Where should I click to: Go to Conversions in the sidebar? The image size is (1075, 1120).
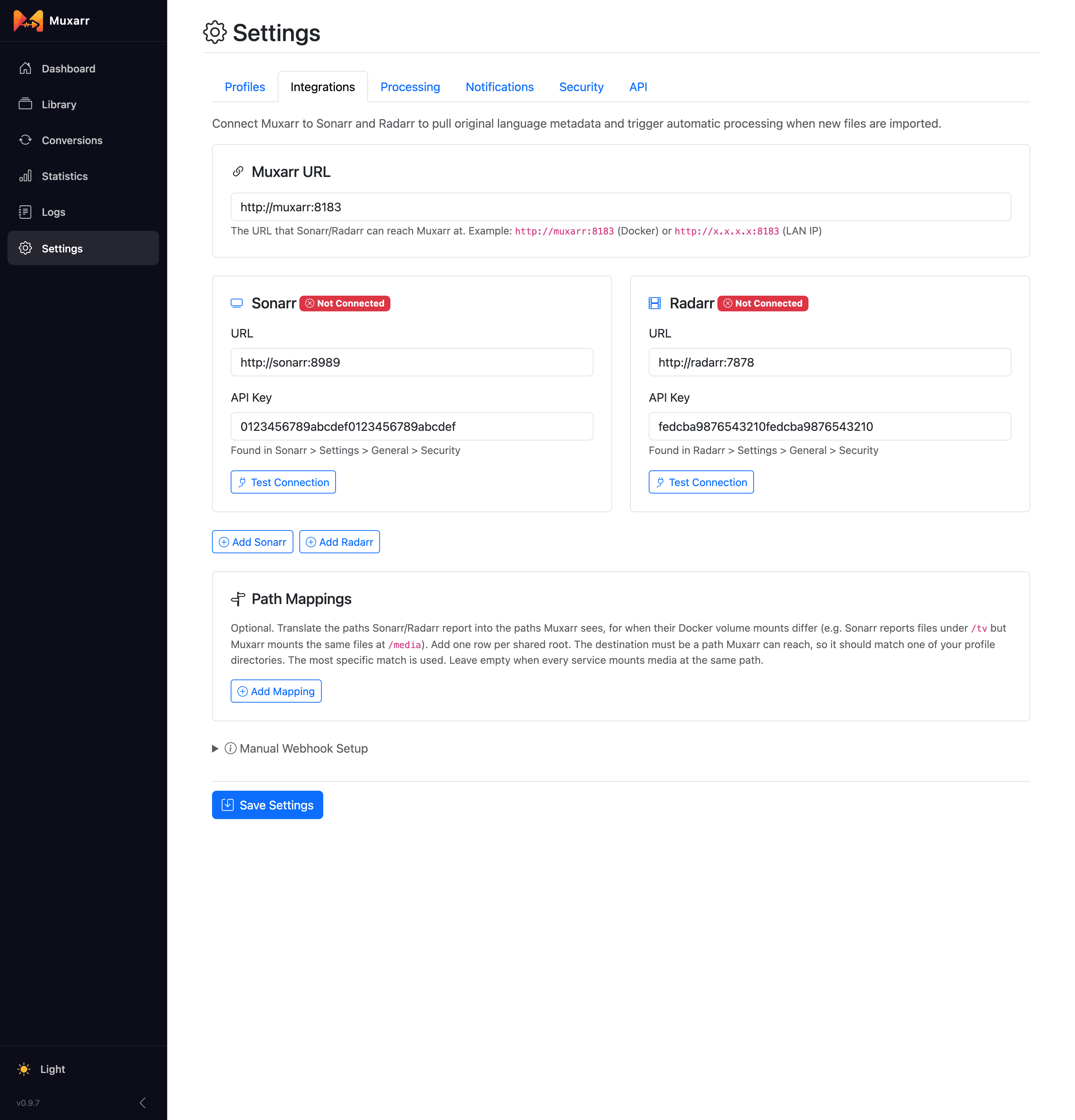pos(83,140)
